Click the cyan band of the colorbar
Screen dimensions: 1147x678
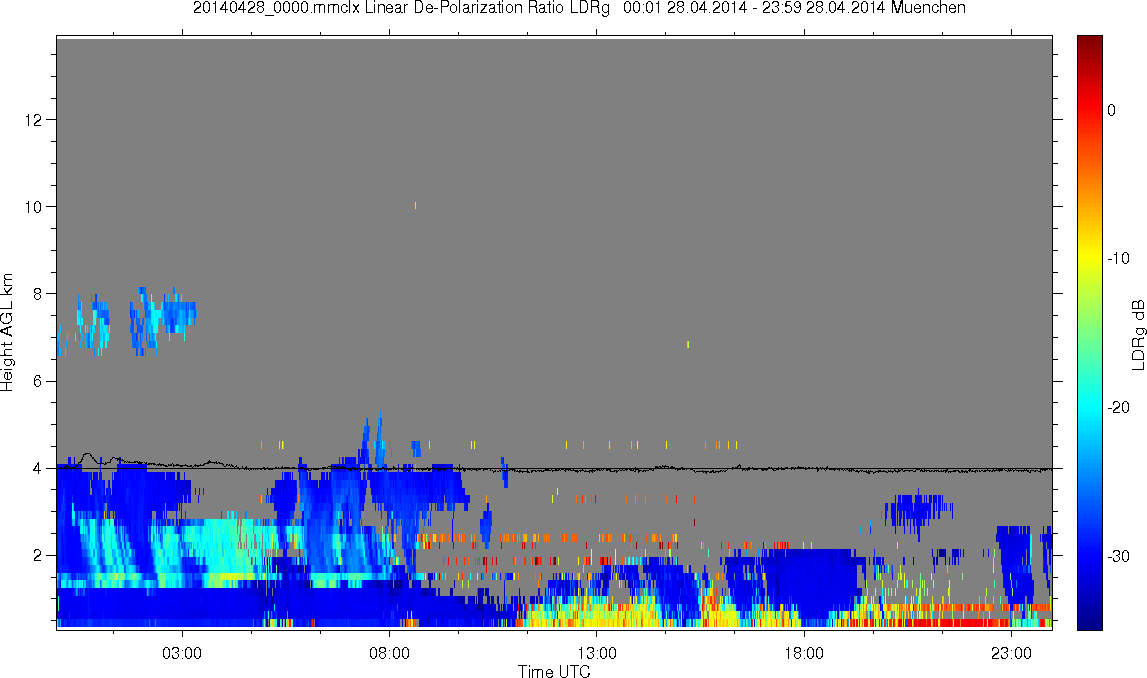tap(1089, 407)
